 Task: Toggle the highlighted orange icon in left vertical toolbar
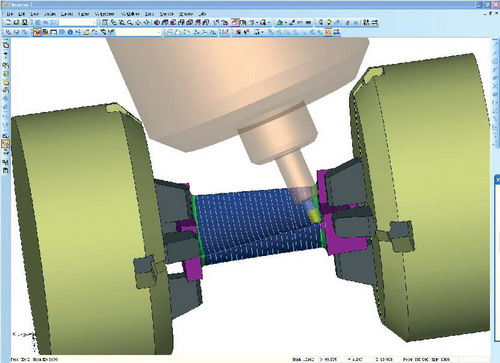click(6, 143)
